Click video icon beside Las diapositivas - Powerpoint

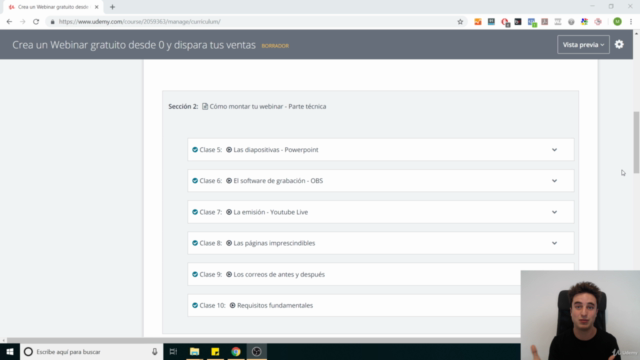pos(229,150)
